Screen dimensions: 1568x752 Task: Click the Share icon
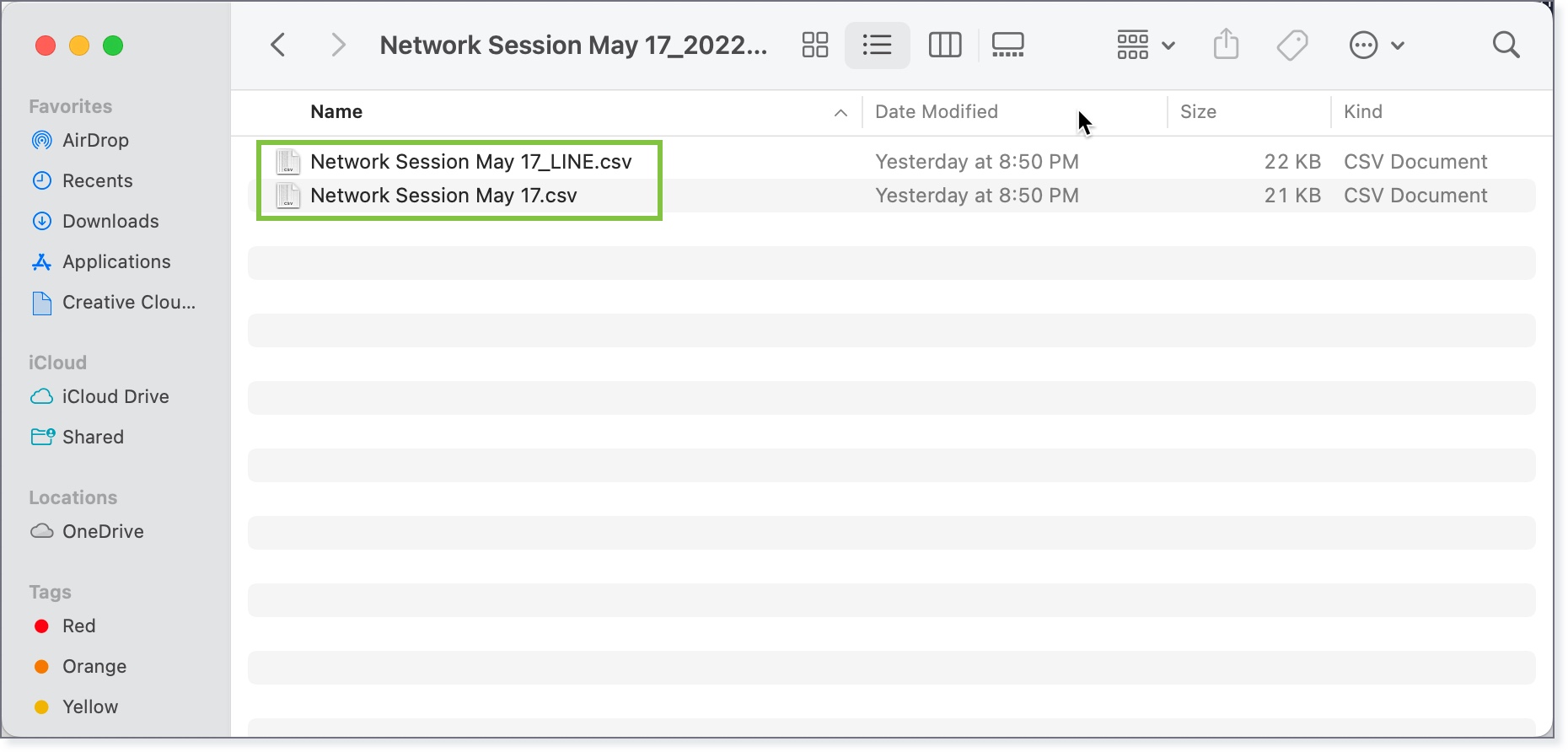tap(1227, 44)
